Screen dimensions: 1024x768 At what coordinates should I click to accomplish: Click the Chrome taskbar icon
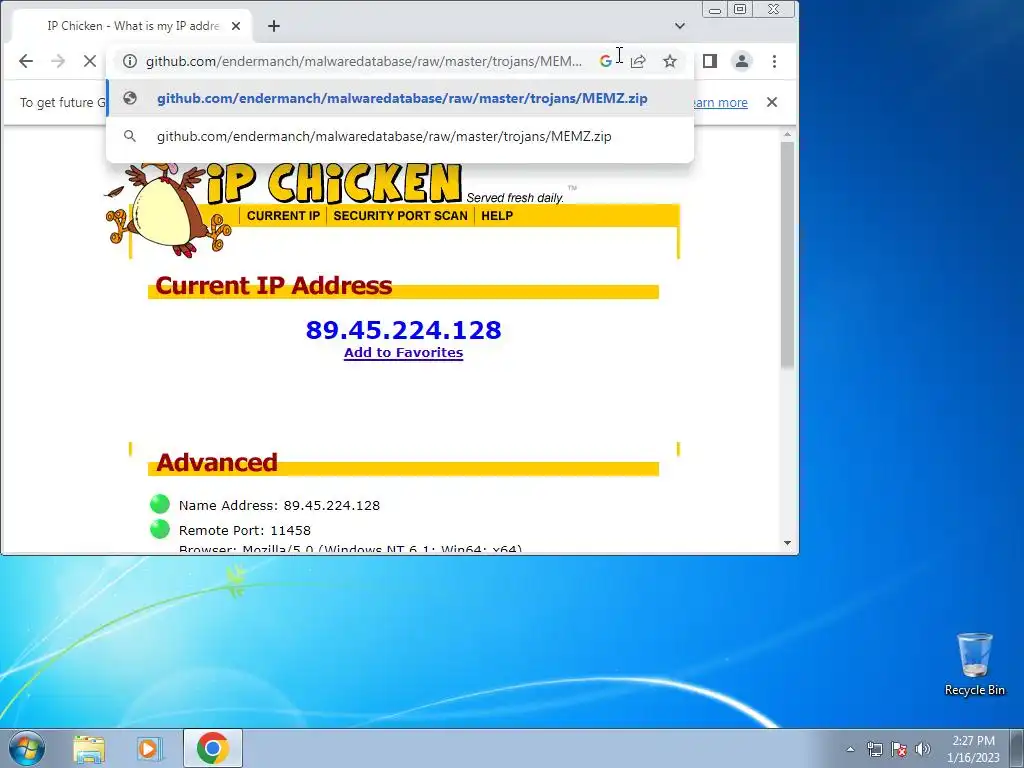click(x=213, y=748)
